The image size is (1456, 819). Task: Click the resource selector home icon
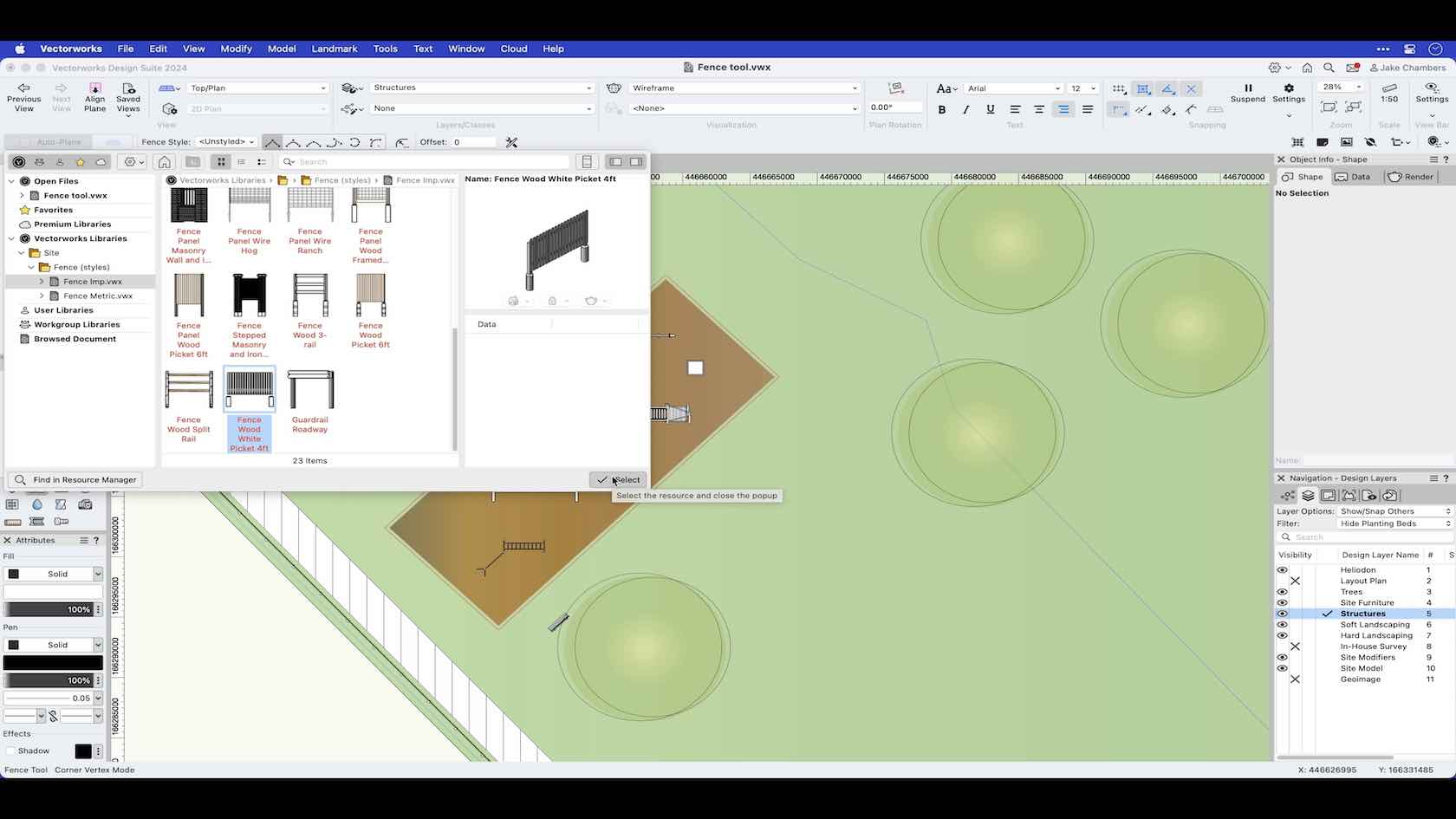pos(164,162)
